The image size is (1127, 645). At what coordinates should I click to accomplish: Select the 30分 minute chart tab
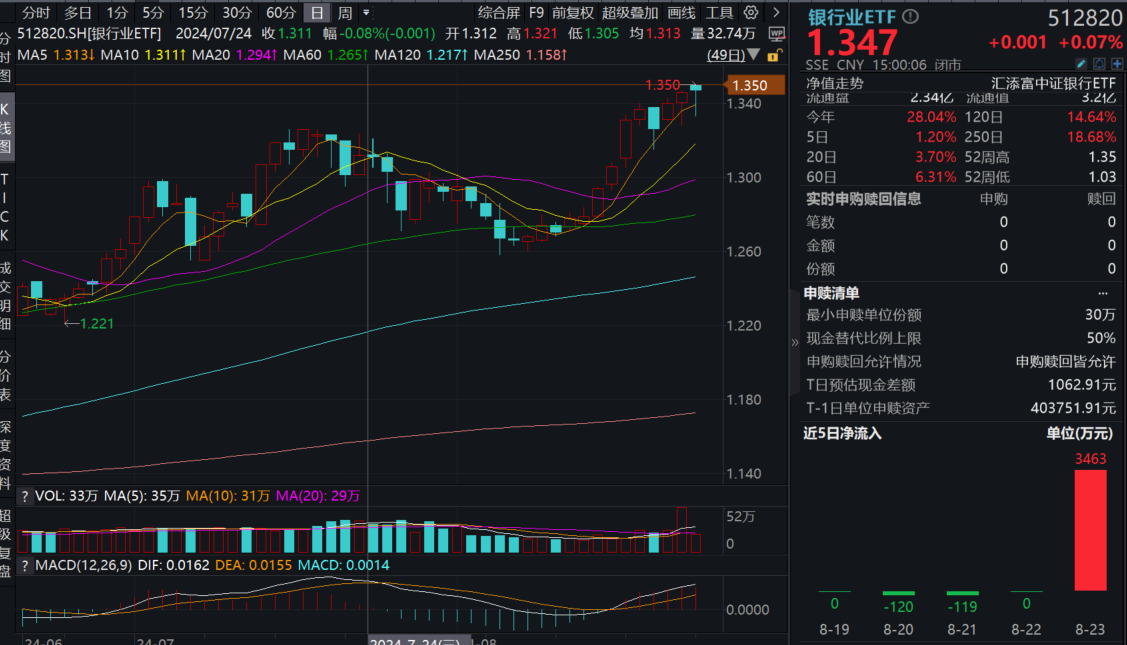236,12
